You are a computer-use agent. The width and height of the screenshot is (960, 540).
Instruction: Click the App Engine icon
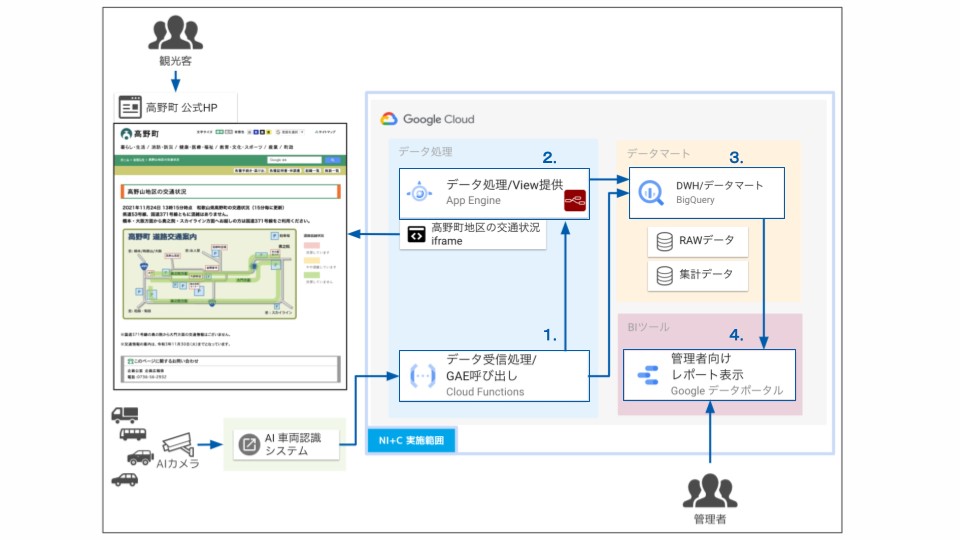point(419,193)
